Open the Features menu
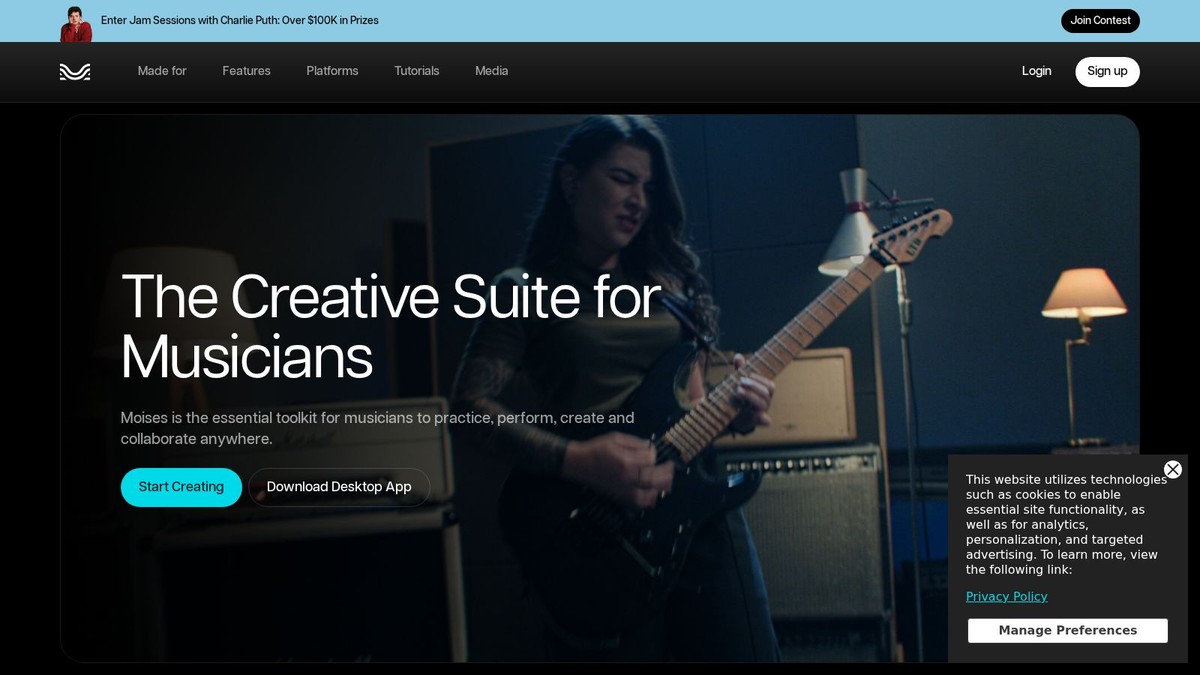The width and height of the screenshot is (1200, 675). [x=246, y=71]
